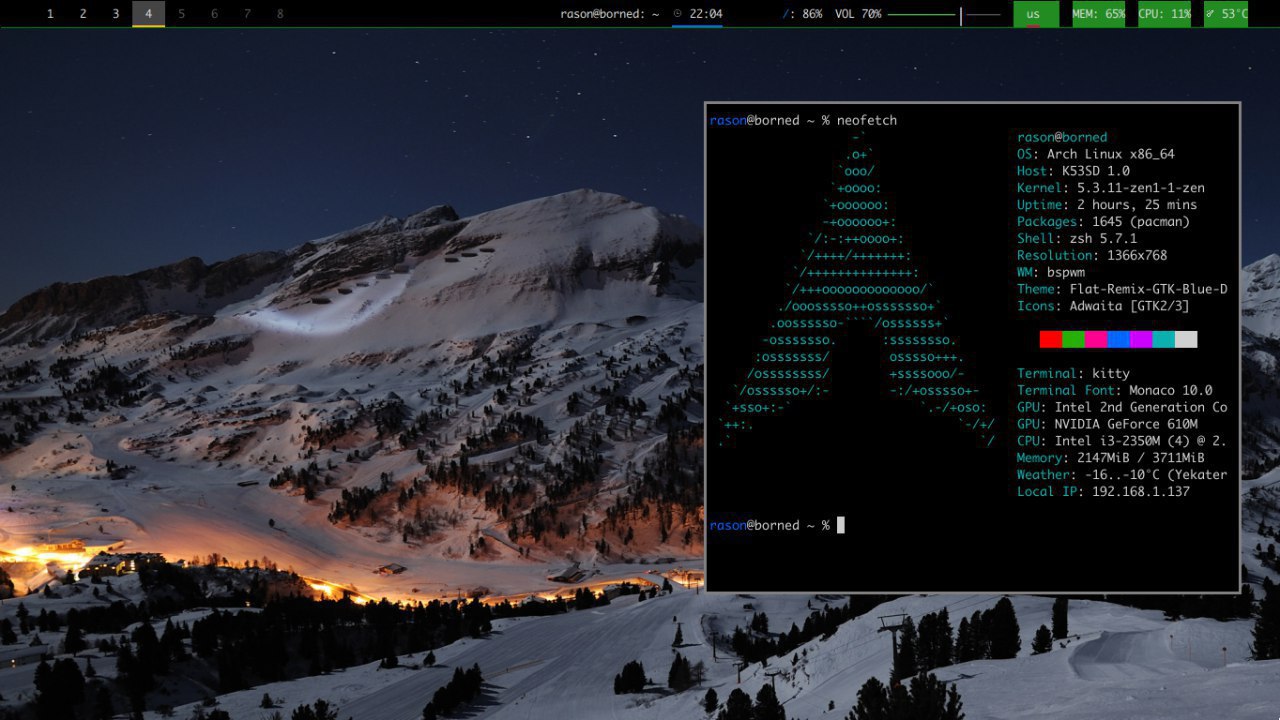Open the MEM 65% memory module

click(x=1098, y=14)
